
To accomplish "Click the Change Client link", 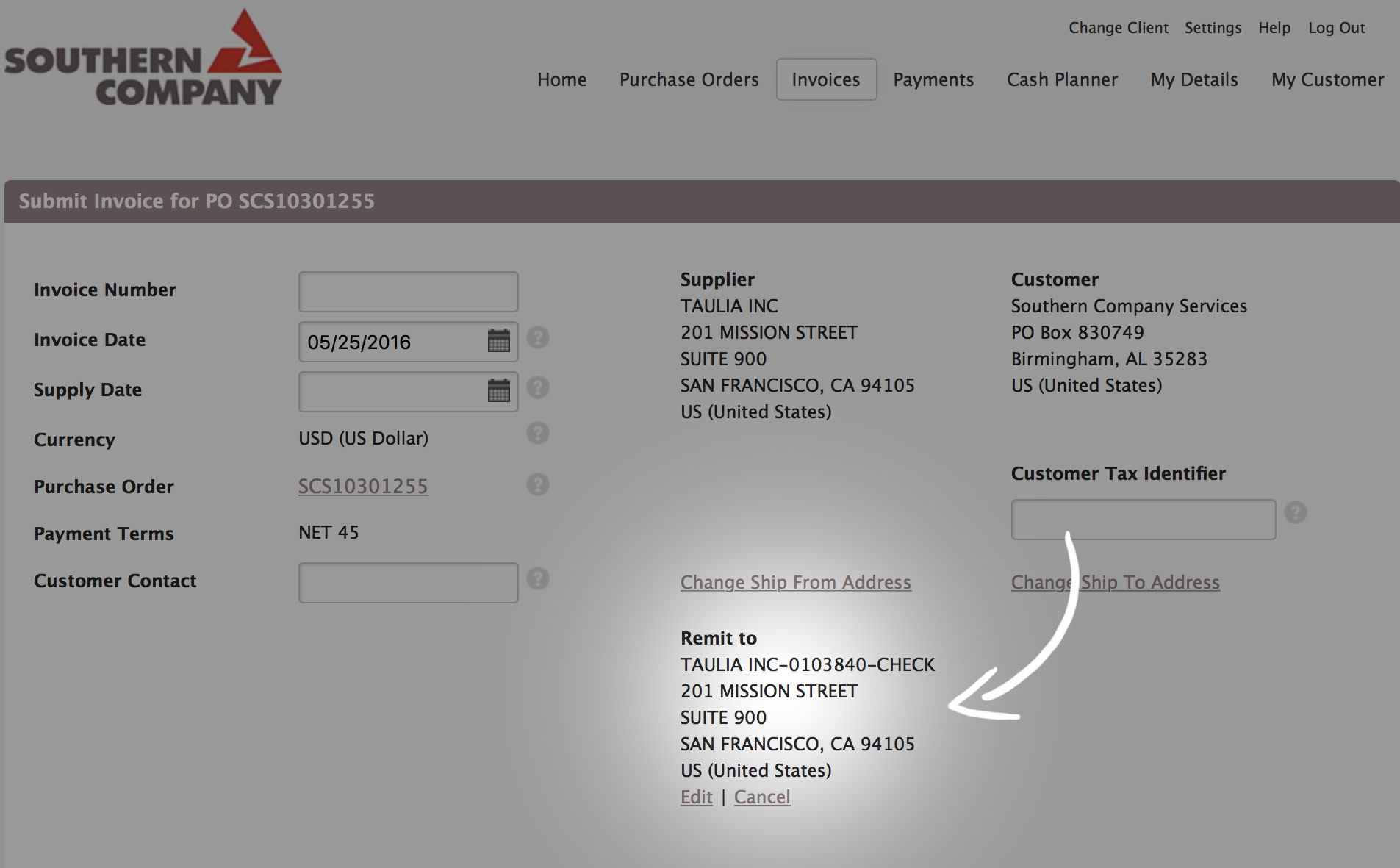I will (x=1118, y=28).
